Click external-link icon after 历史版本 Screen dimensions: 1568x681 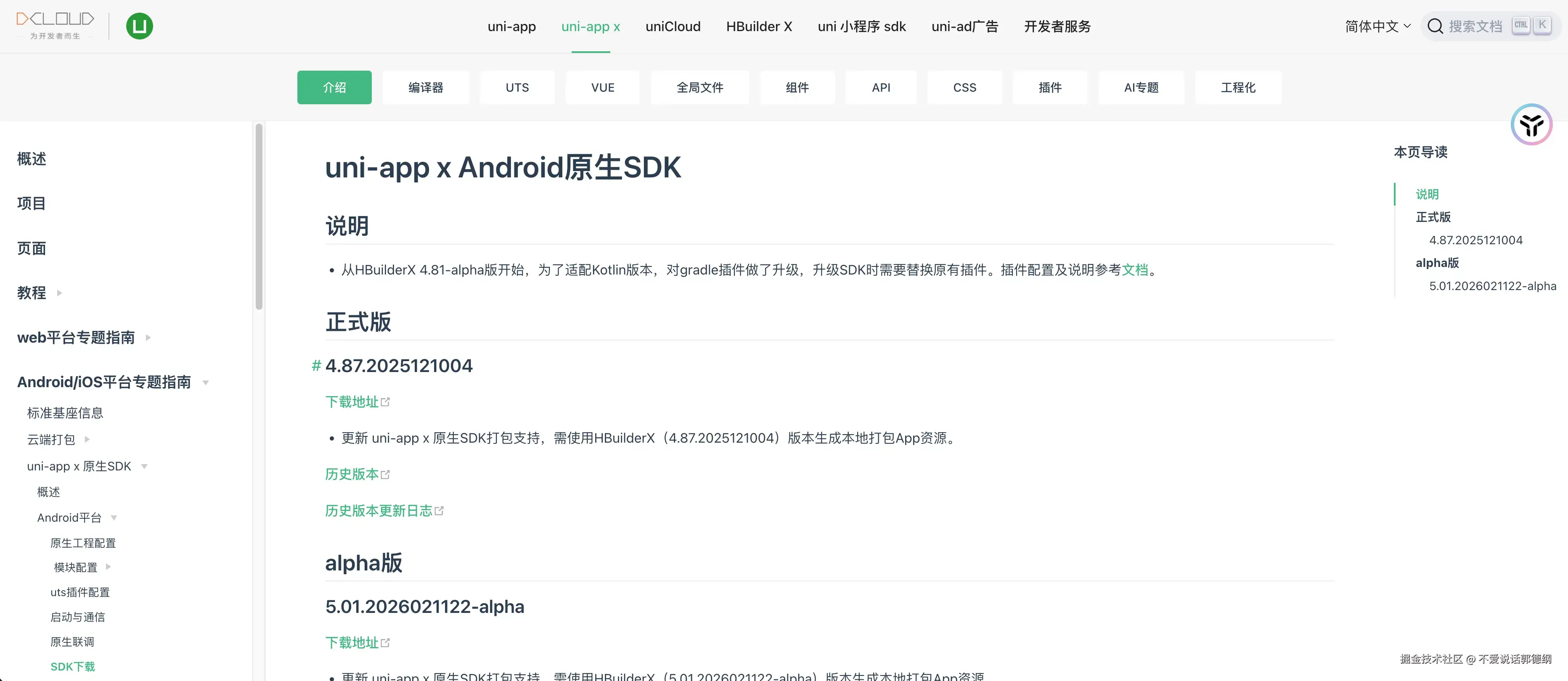tap(385, 474)
